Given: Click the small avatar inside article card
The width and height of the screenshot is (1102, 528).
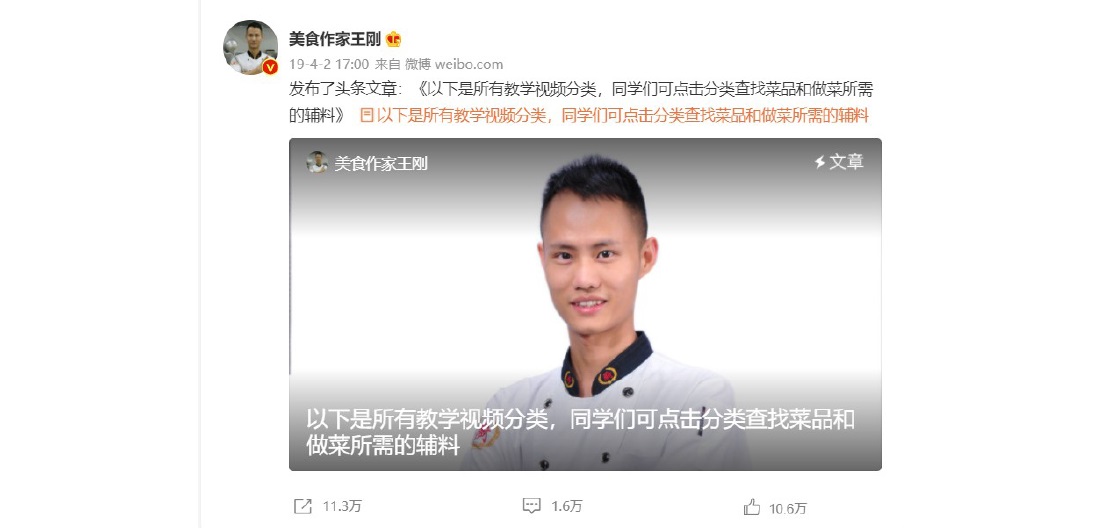Looking at the screenshot, I should point(317,162).
